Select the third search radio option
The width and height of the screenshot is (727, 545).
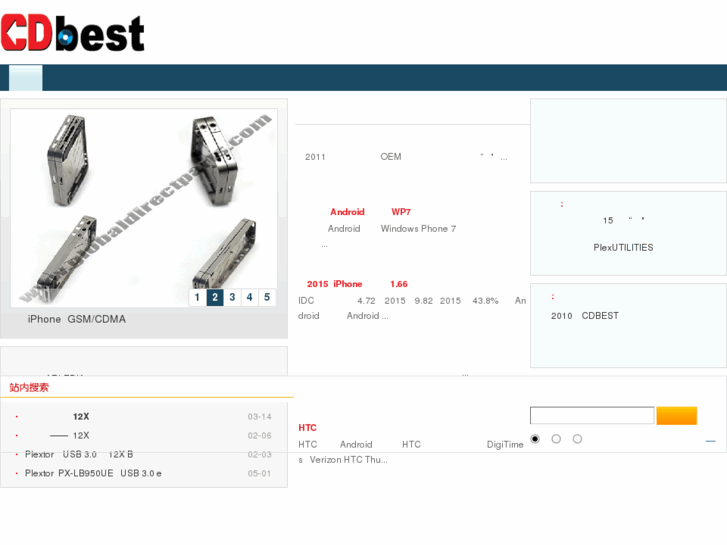[577, 439]
